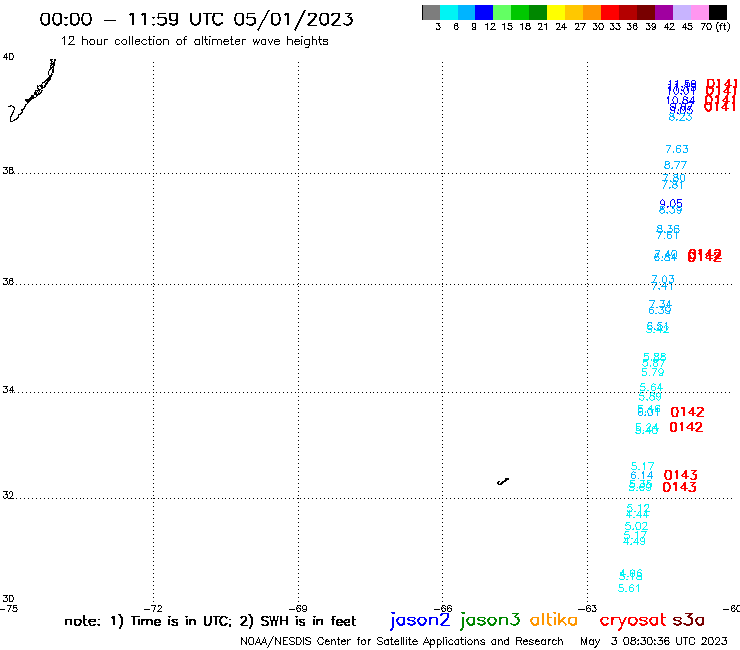The image size is (740, 650).
Task: Select the purple swatch in the legend
Action: (x=664, y=12)
